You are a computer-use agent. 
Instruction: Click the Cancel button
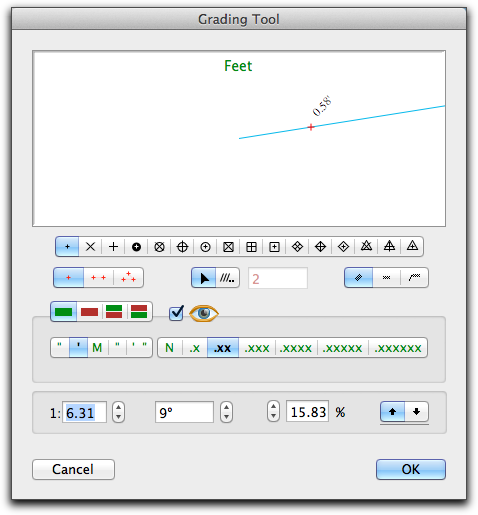(73, 469)
